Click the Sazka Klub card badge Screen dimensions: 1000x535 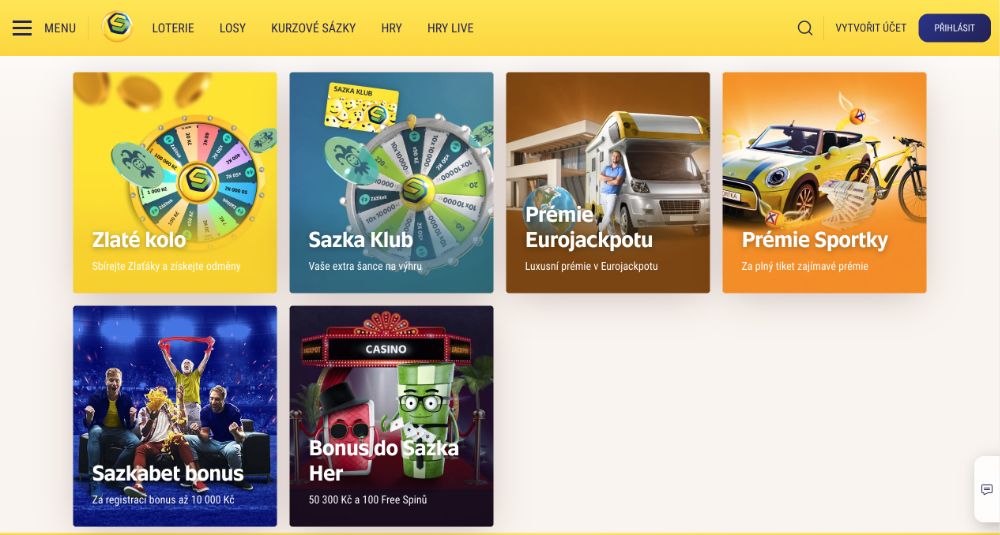[362, 105]
